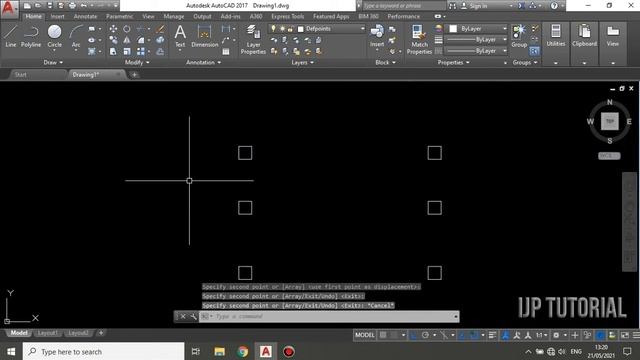Toggle Ortho mode in status bar
Image resolution: width=640 pixels, height=360 pixels.
[x=414, y=335]
